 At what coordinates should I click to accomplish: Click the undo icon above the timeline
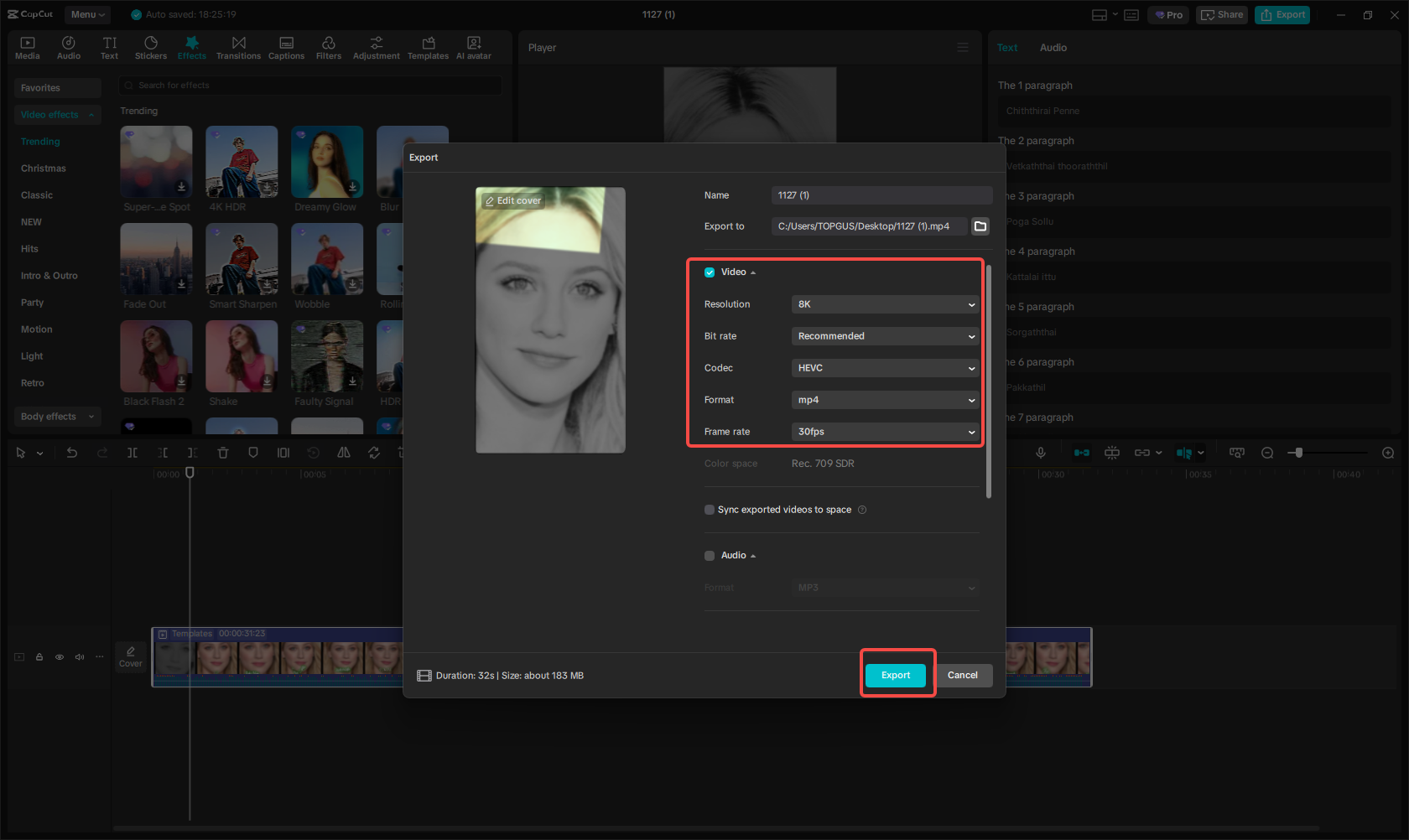[72, 452]
